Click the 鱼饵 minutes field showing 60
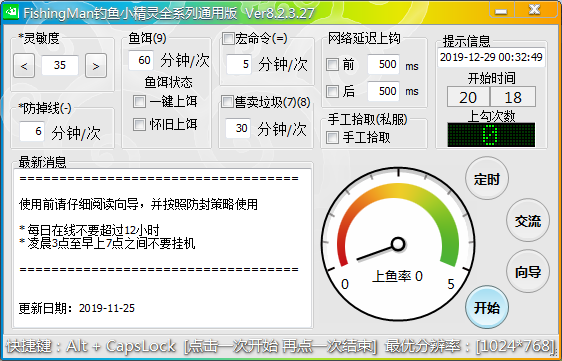This screenshot has width=562, height=361. tap(141, 60)
